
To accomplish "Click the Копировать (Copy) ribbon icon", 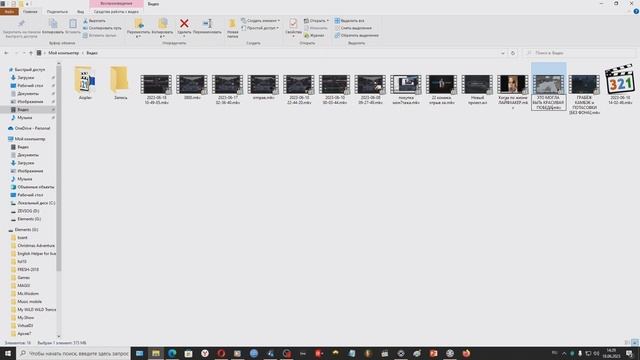I will 53,24.
